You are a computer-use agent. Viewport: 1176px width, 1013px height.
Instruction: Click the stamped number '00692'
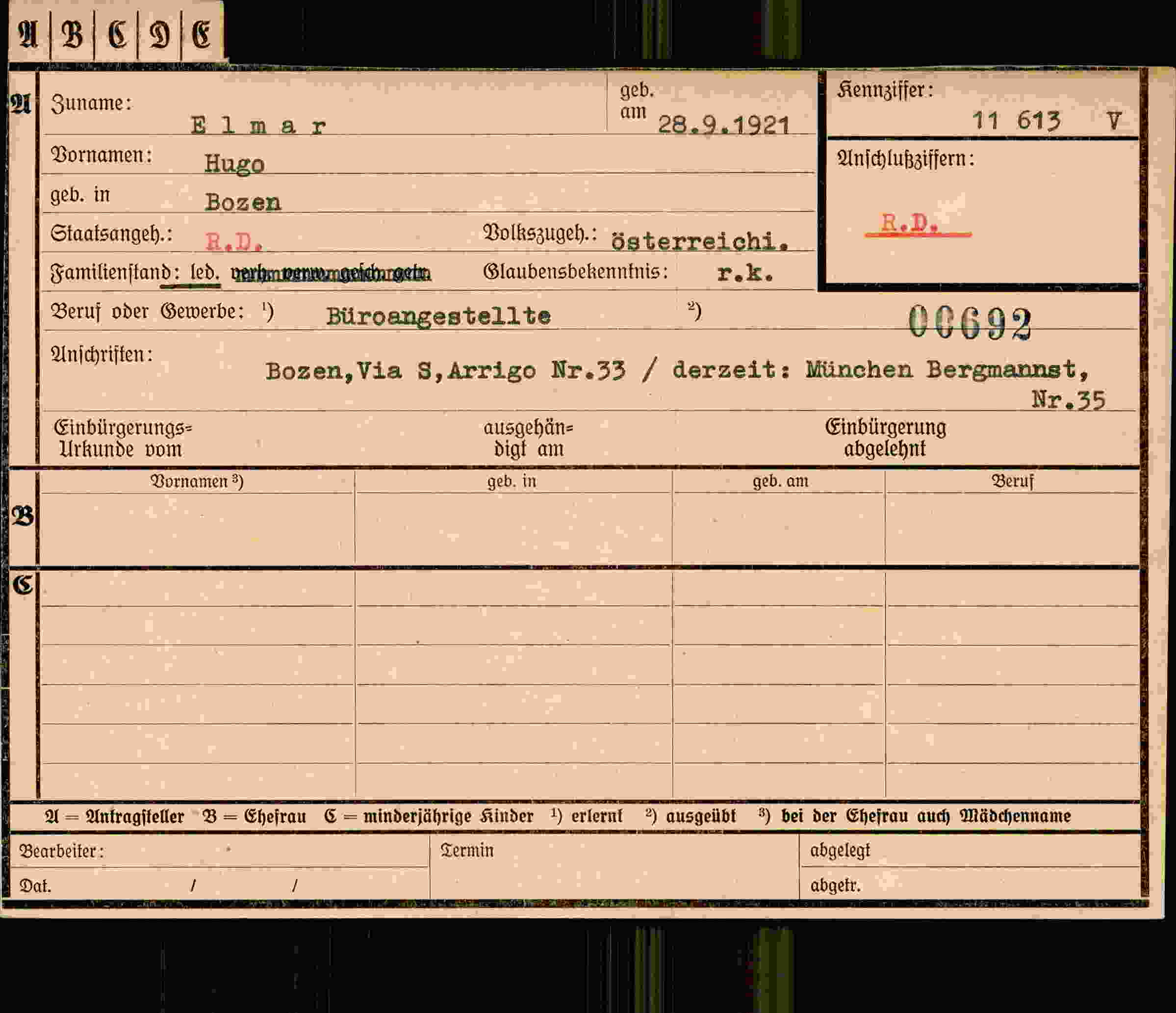pyautogui.click(x=970, y=322)
